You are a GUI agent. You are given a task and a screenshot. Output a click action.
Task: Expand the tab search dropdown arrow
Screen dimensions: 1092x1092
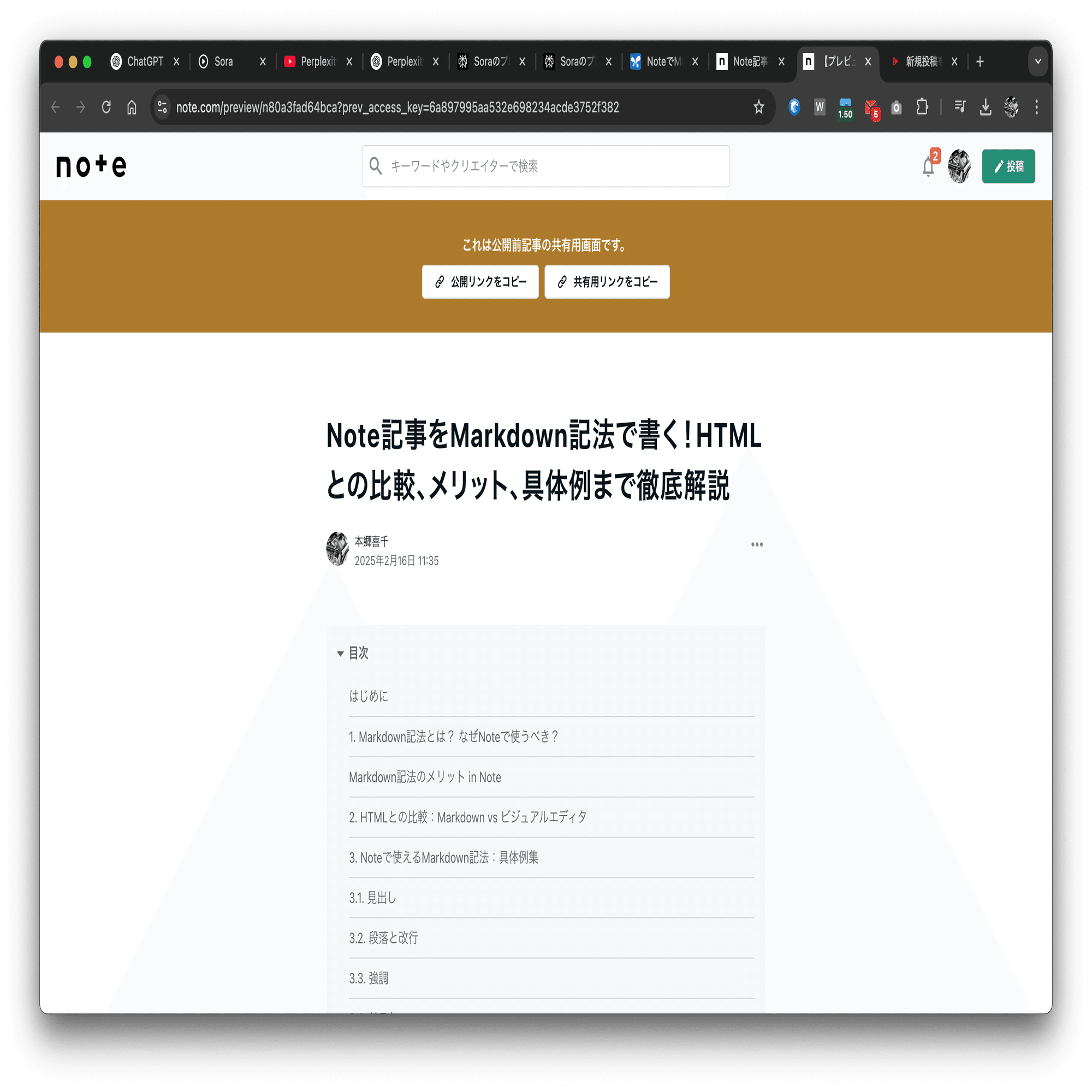click(x=1038, y=61)
